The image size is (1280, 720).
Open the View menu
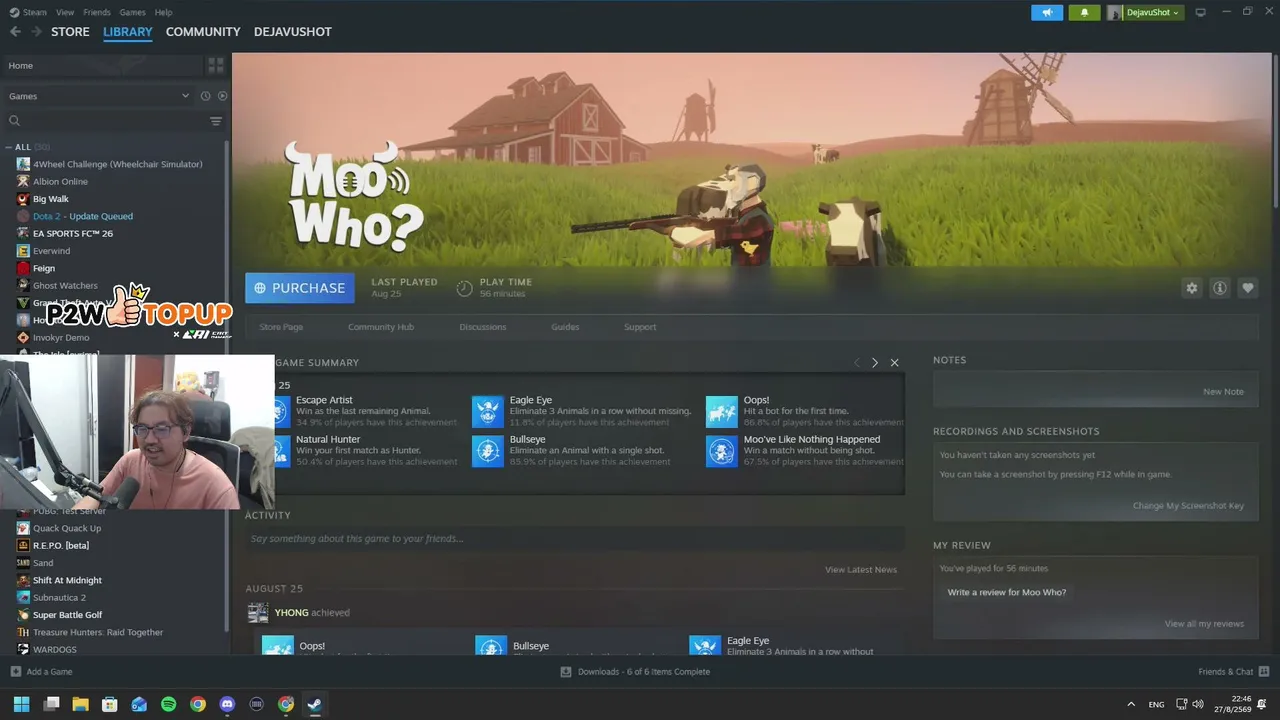[65, 12]
